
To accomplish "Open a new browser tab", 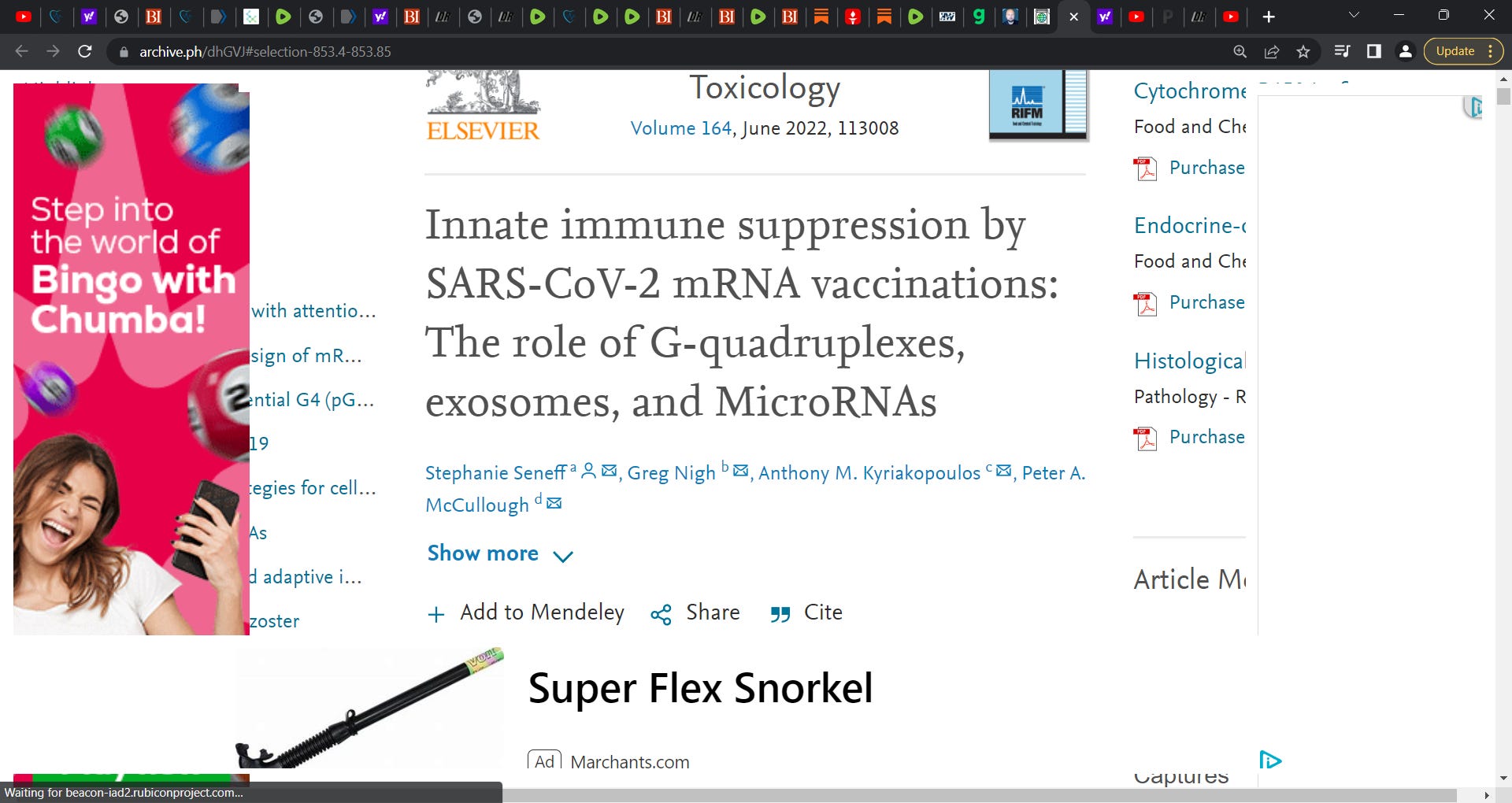I will 1269,17.
